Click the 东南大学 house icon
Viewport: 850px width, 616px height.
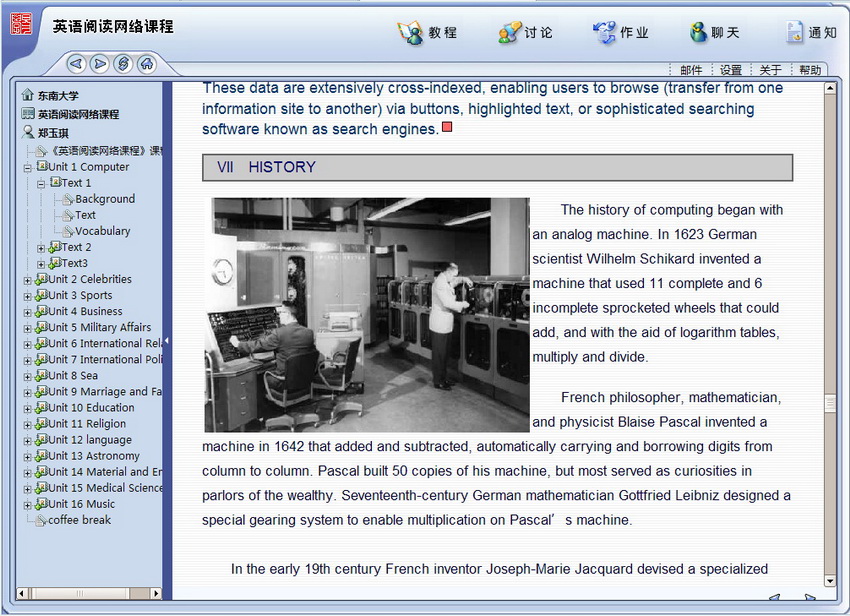[x=28, y=95]
